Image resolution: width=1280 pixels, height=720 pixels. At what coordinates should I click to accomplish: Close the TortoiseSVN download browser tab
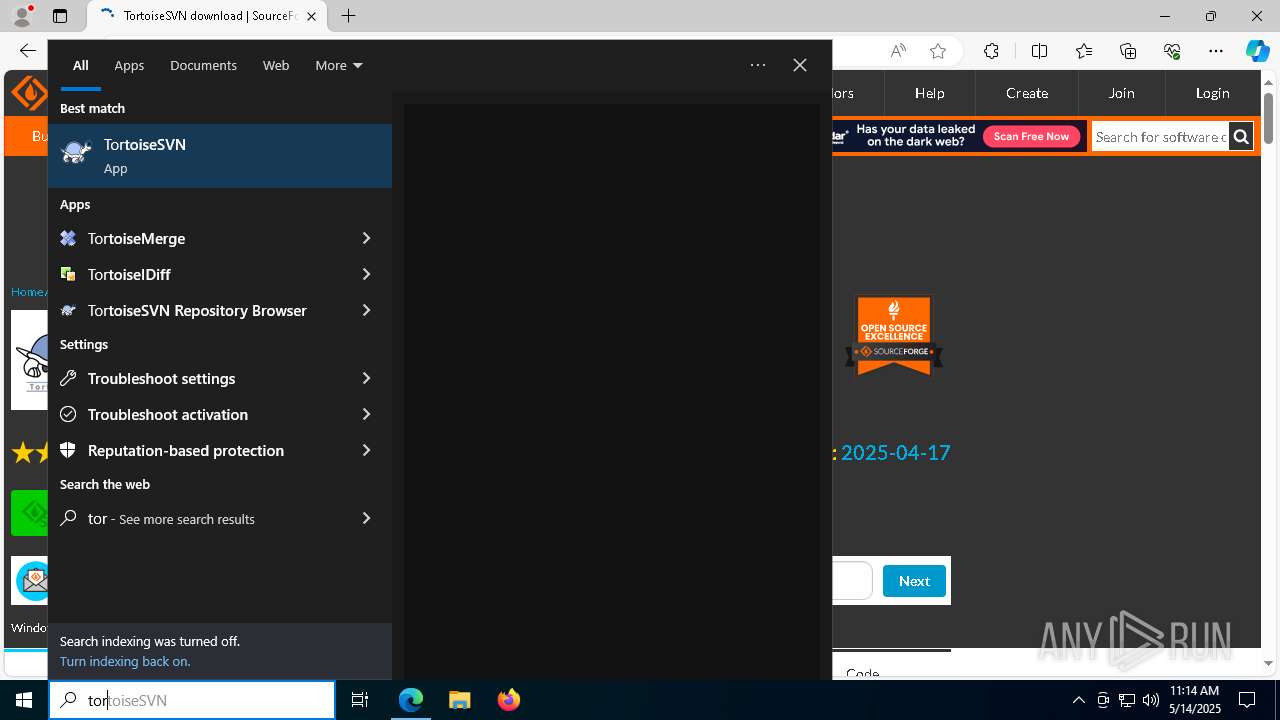point(311,16)
